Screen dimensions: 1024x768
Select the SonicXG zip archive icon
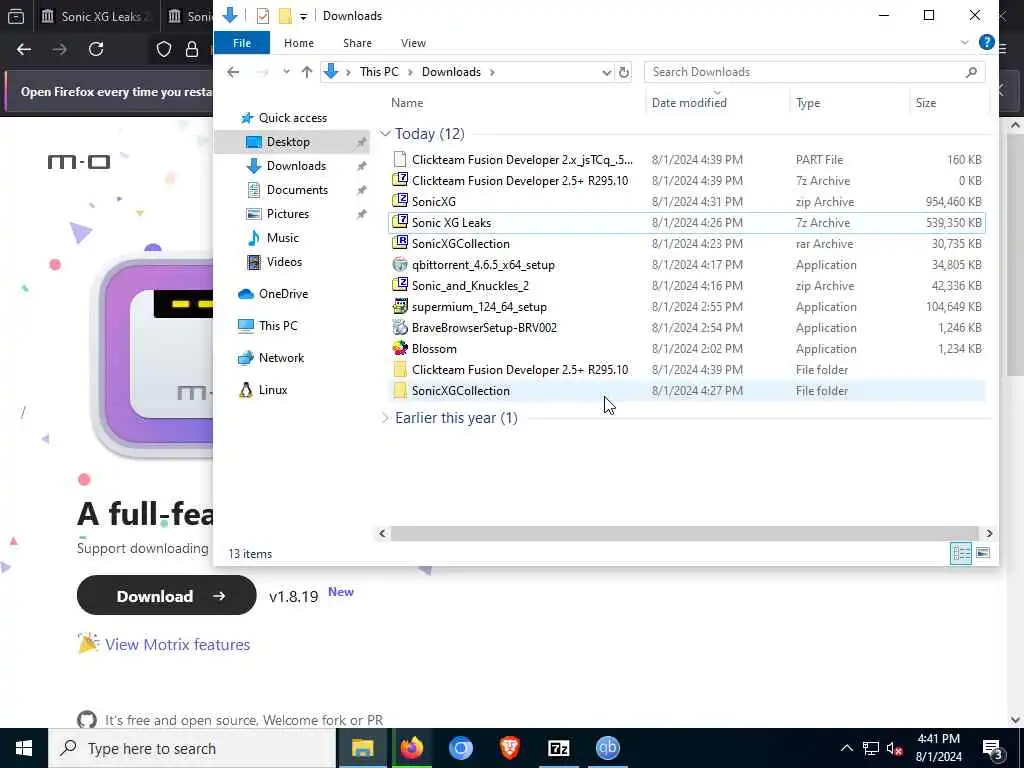(400, 201)
